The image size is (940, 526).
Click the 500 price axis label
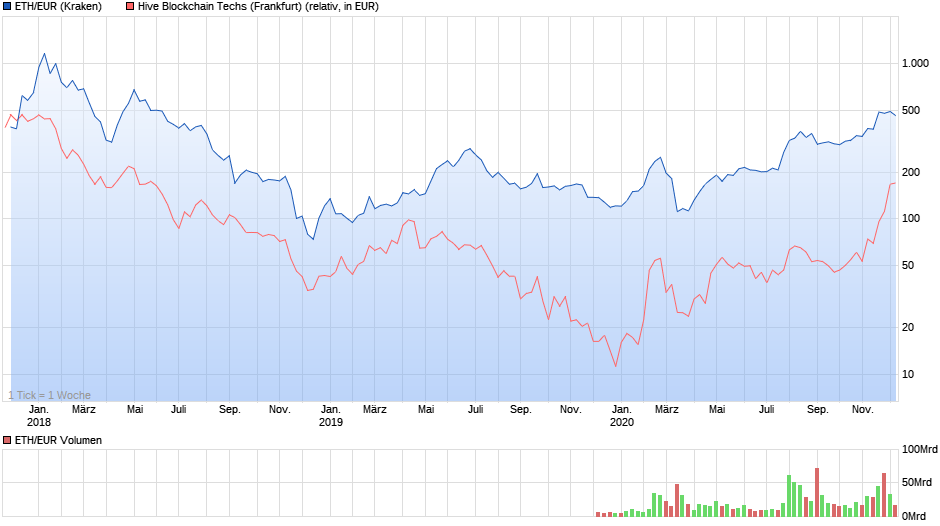point(911,110)
